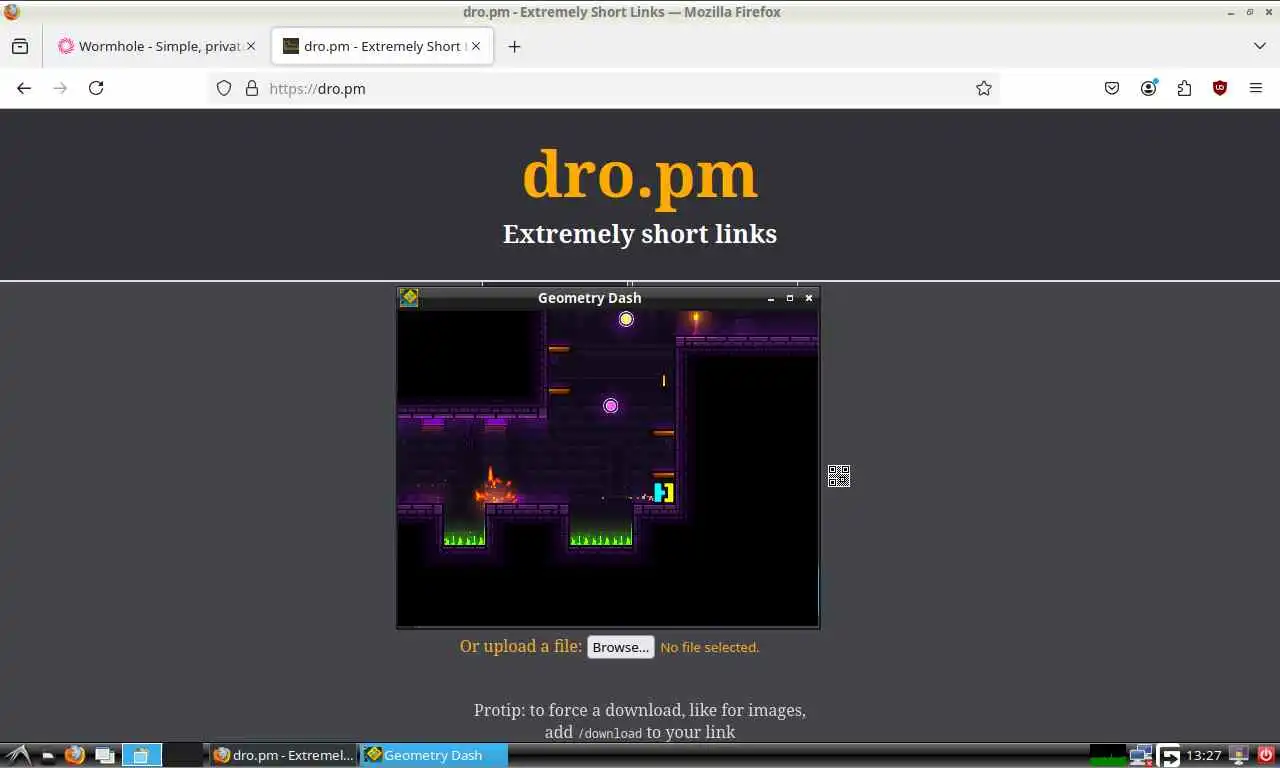Image resolution: width=1280 pixels, height=768 pixels.
Task: Open the tracking protection shield icon
Action: click(224, 88)
